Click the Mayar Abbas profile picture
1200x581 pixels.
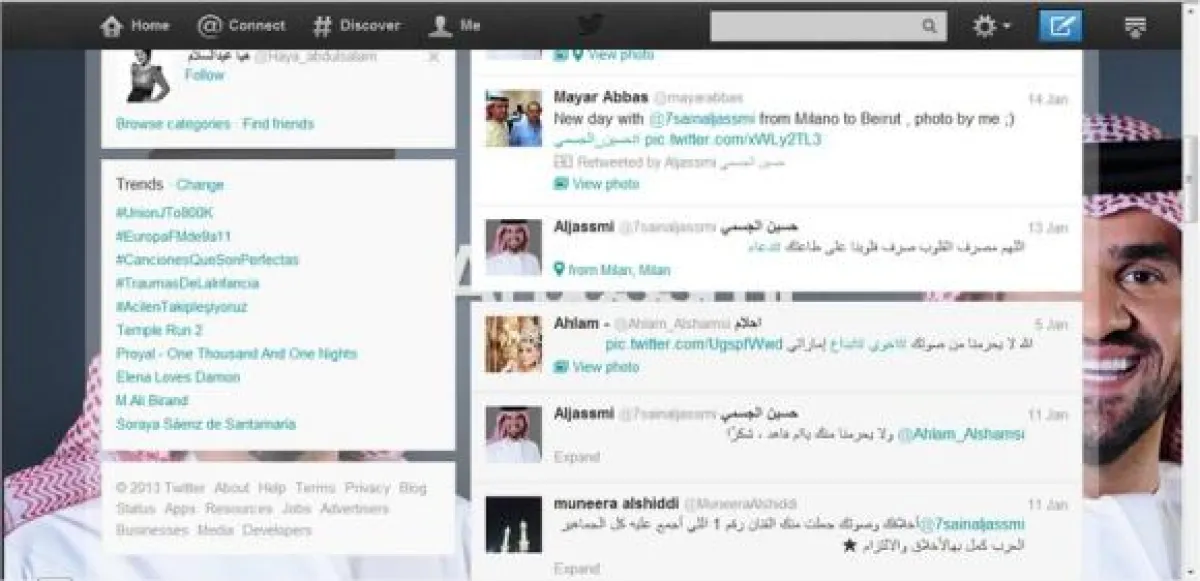pyautogui.click(x=513, y=119)
